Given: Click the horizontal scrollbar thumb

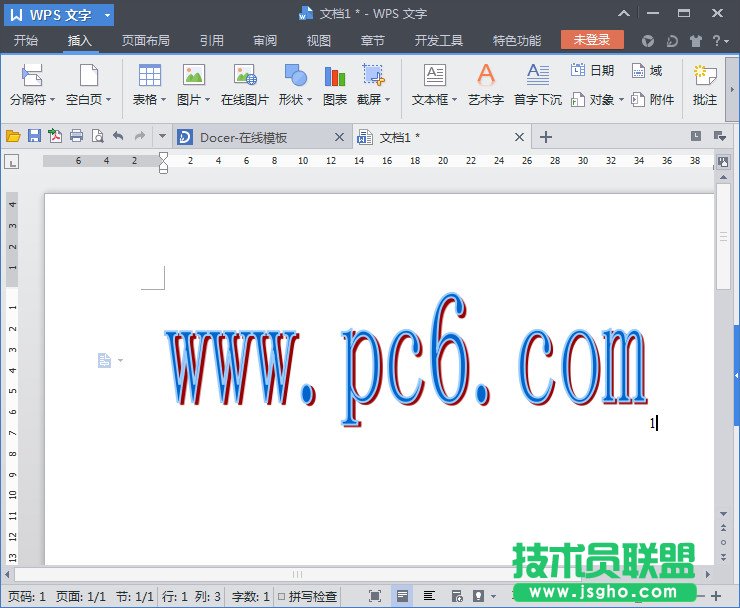Looking at the screenshot, I should (x=297, y=574).
